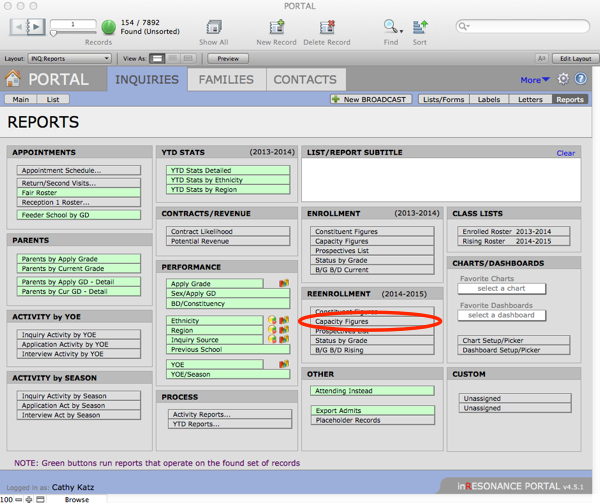Viewport: 600px width, 503px height.
Task: Click the blue help question mark icon
Action: point(581,79)
